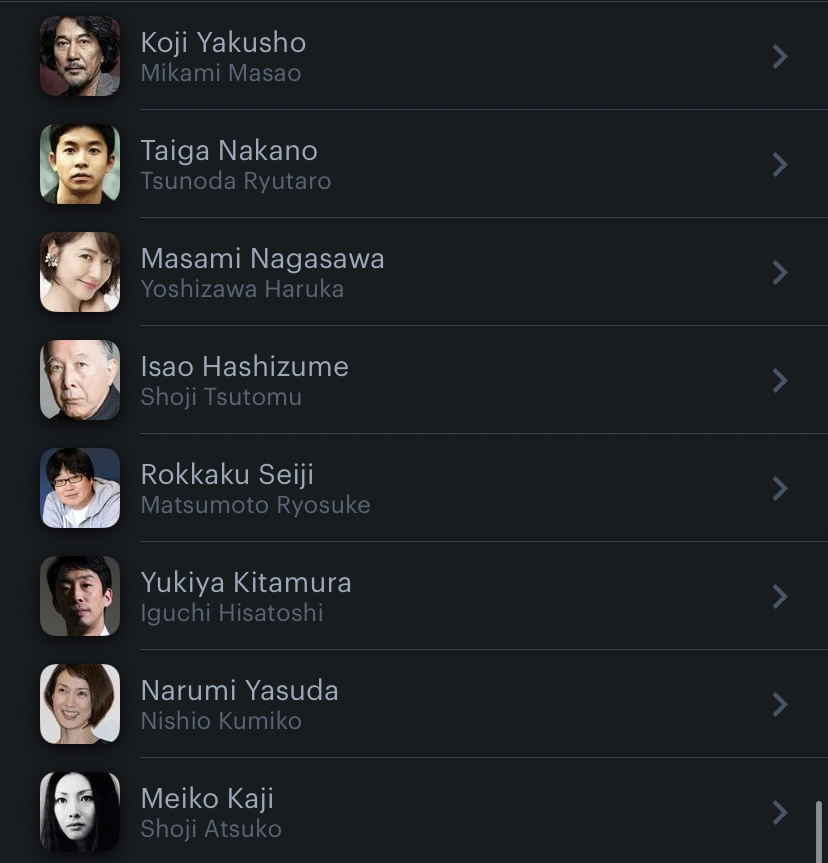
Task: Select character label Yoshizawa Haruka
Action: (242, 289)
